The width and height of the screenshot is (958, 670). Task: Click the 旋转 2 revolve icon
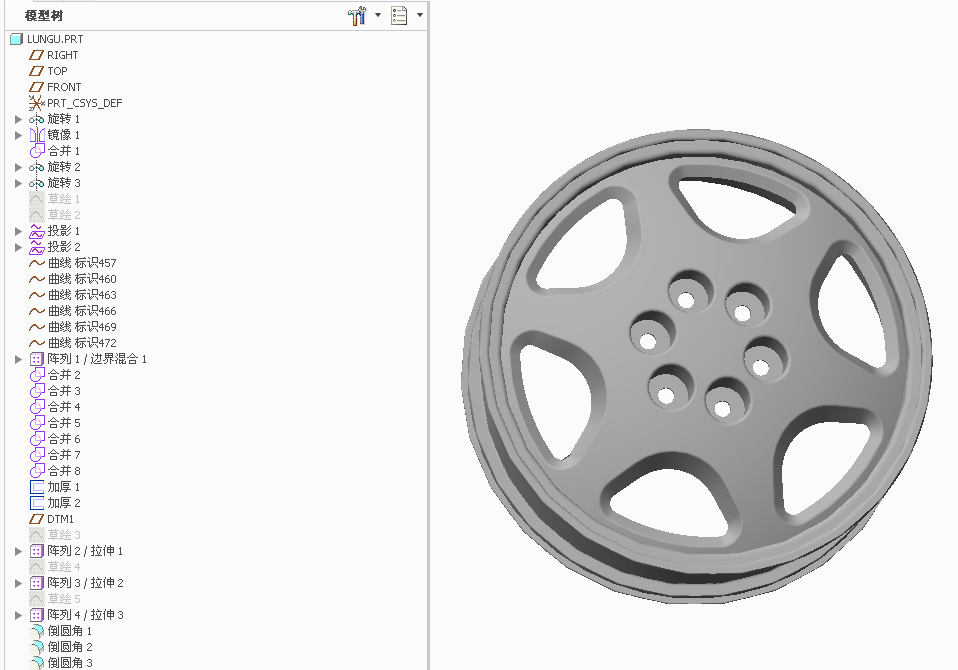coord(37,167)
